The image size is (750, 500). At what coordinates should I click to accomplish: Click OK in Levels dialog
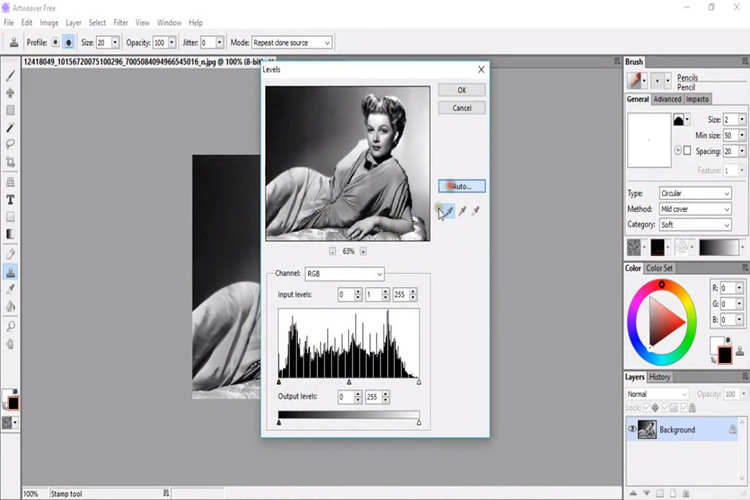tap(462, 90)
